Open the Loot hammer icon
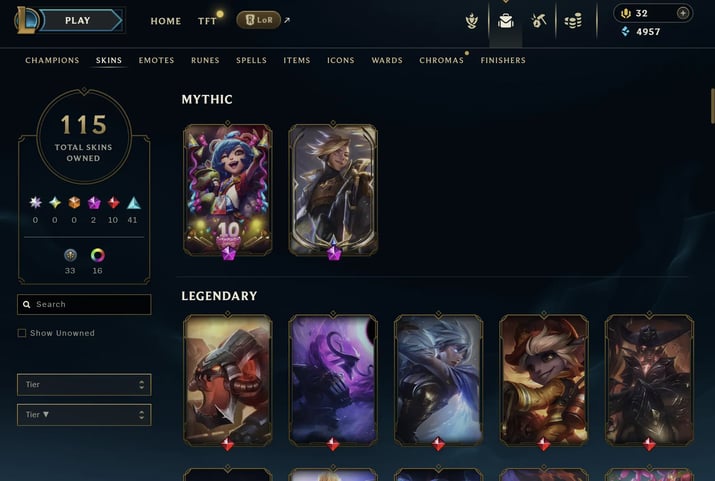 (539, 21)
